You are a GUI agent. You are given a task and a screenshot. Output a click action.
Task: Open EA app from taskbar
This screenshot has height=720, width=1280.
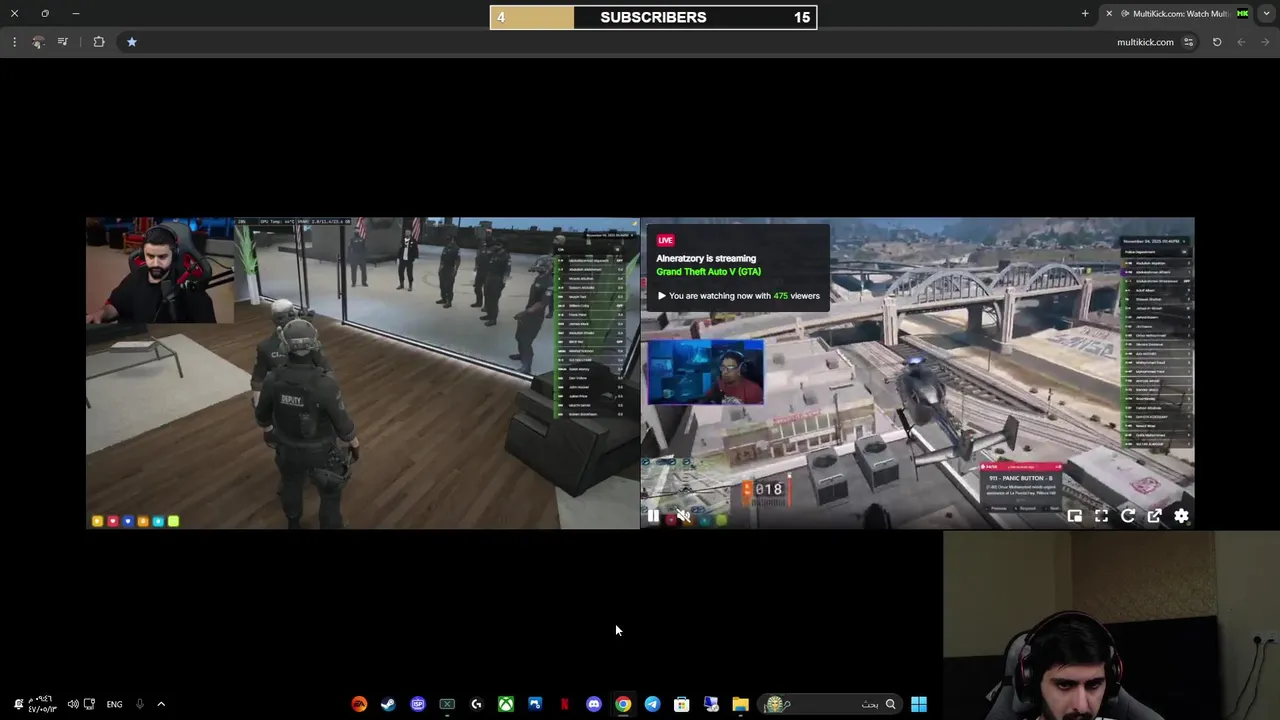tap(359, 704)
